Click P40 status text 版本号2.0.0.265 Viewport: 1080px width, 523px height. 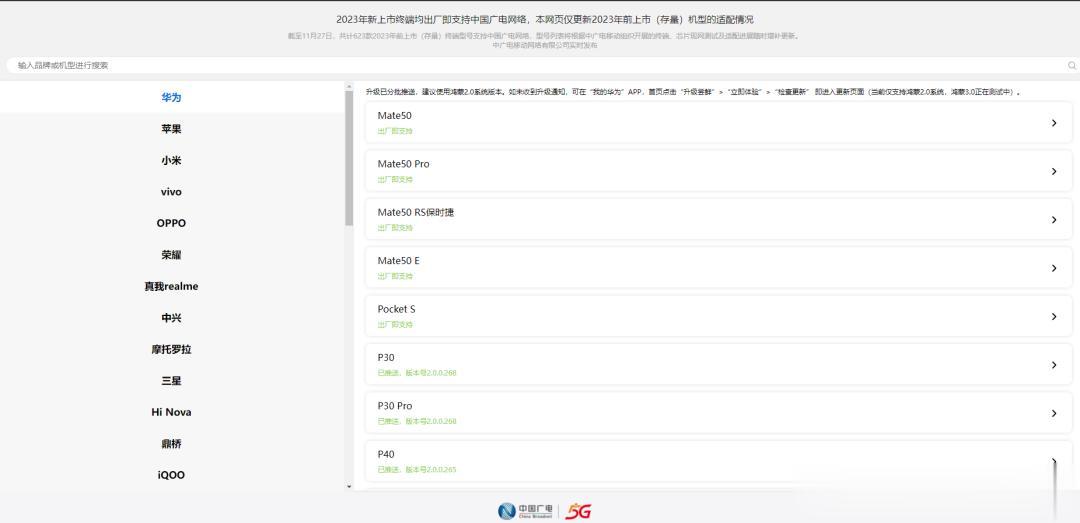[x=430, y=469]
